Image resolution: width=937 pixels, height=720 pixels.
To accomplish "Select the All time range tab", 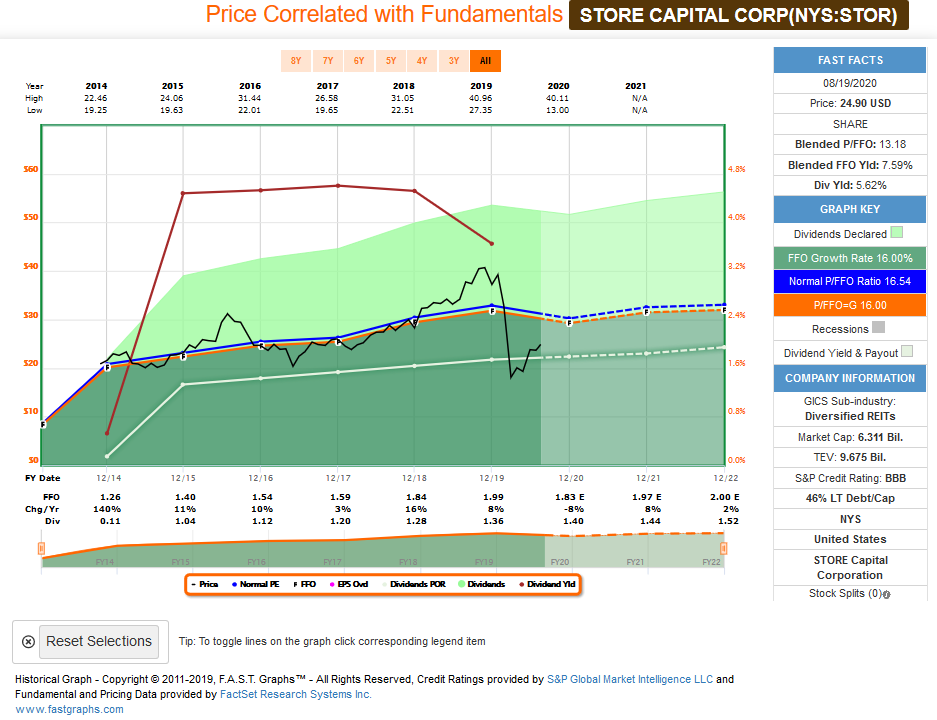I will (485, 60).
